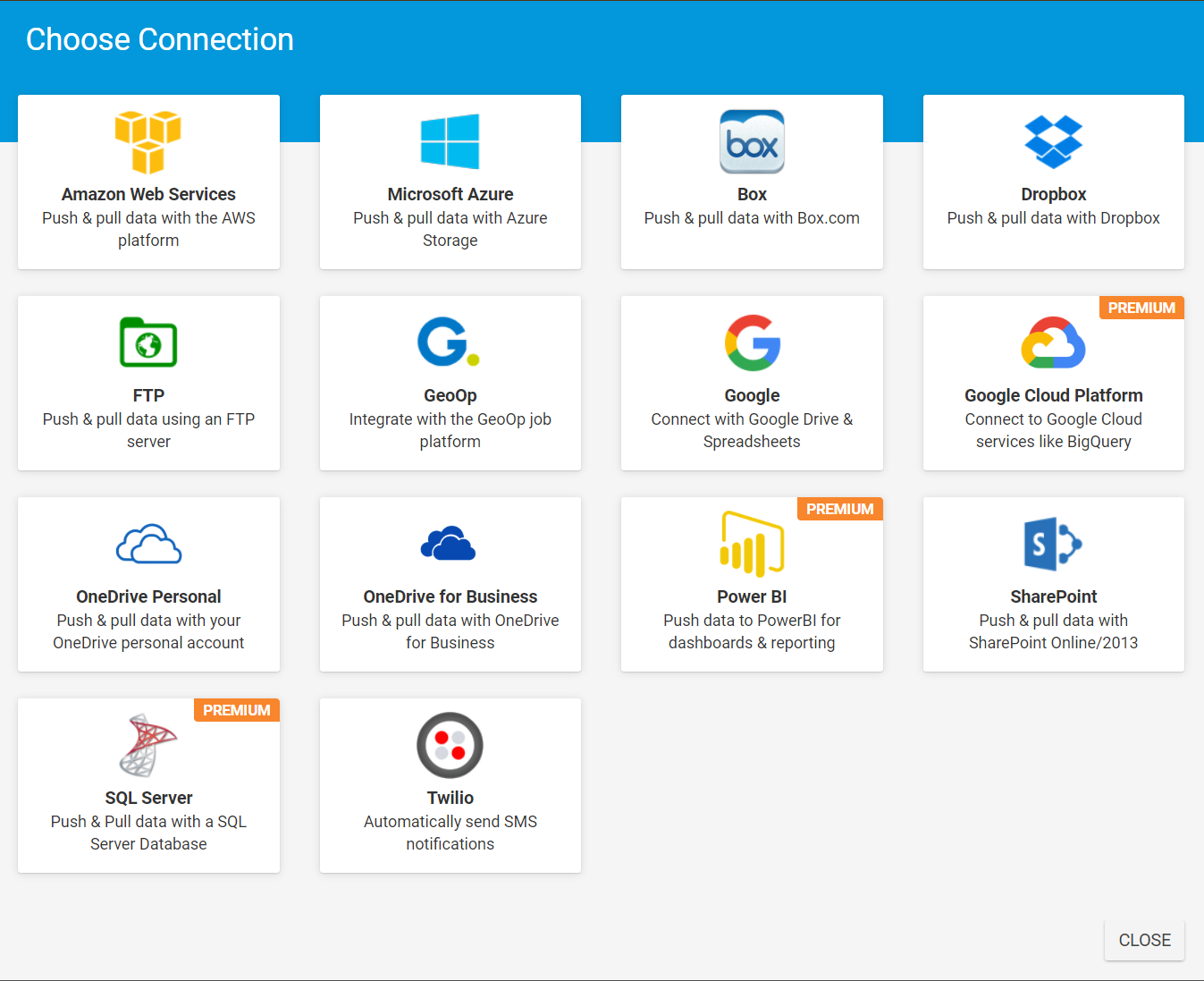This screenshot has height=981, width=1204.
Task: Click the OneDrive Personal outline cloud icon
Action: (x=148, y=544)
